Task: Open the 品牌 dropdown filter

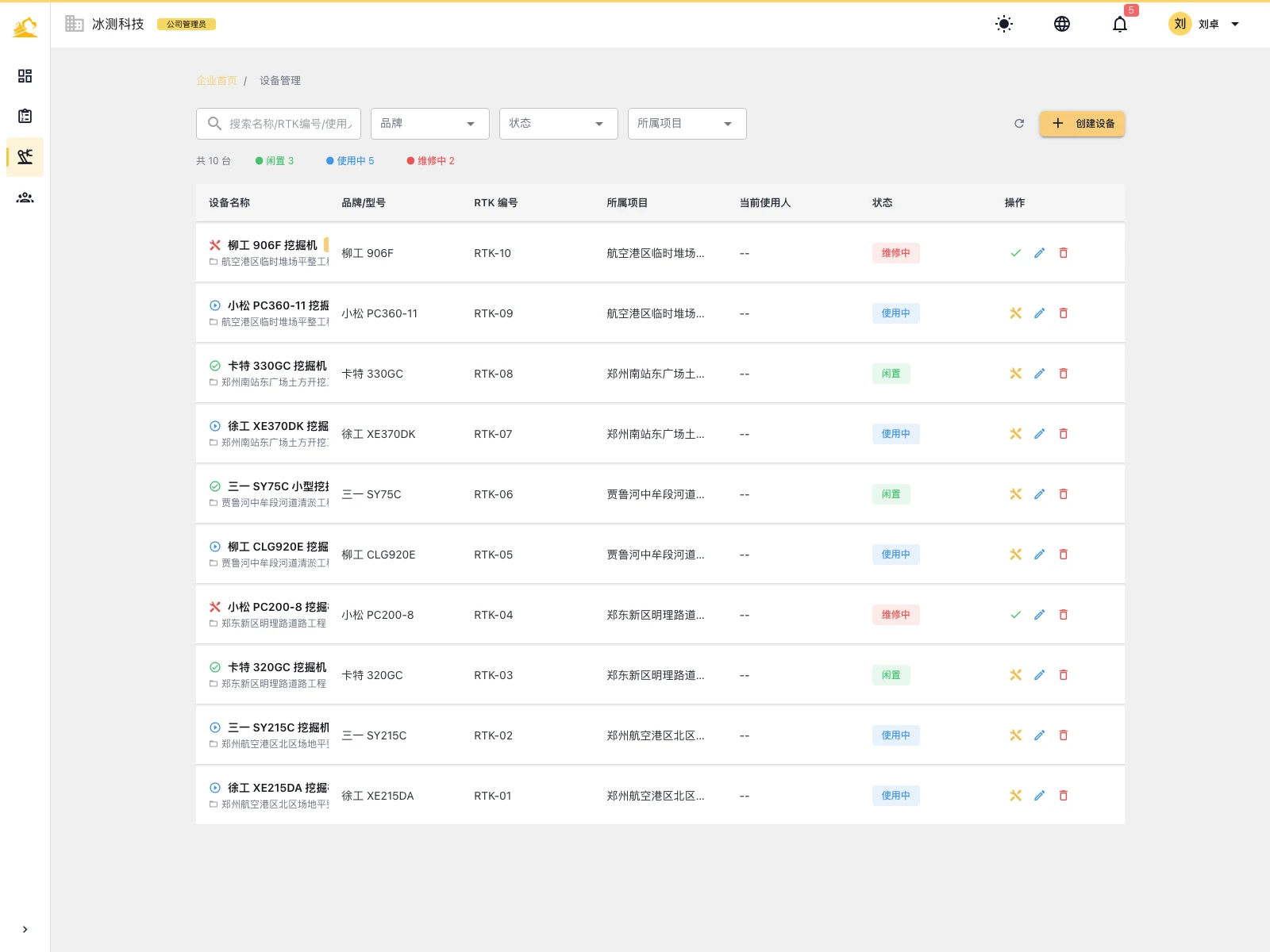Action: 430,124
